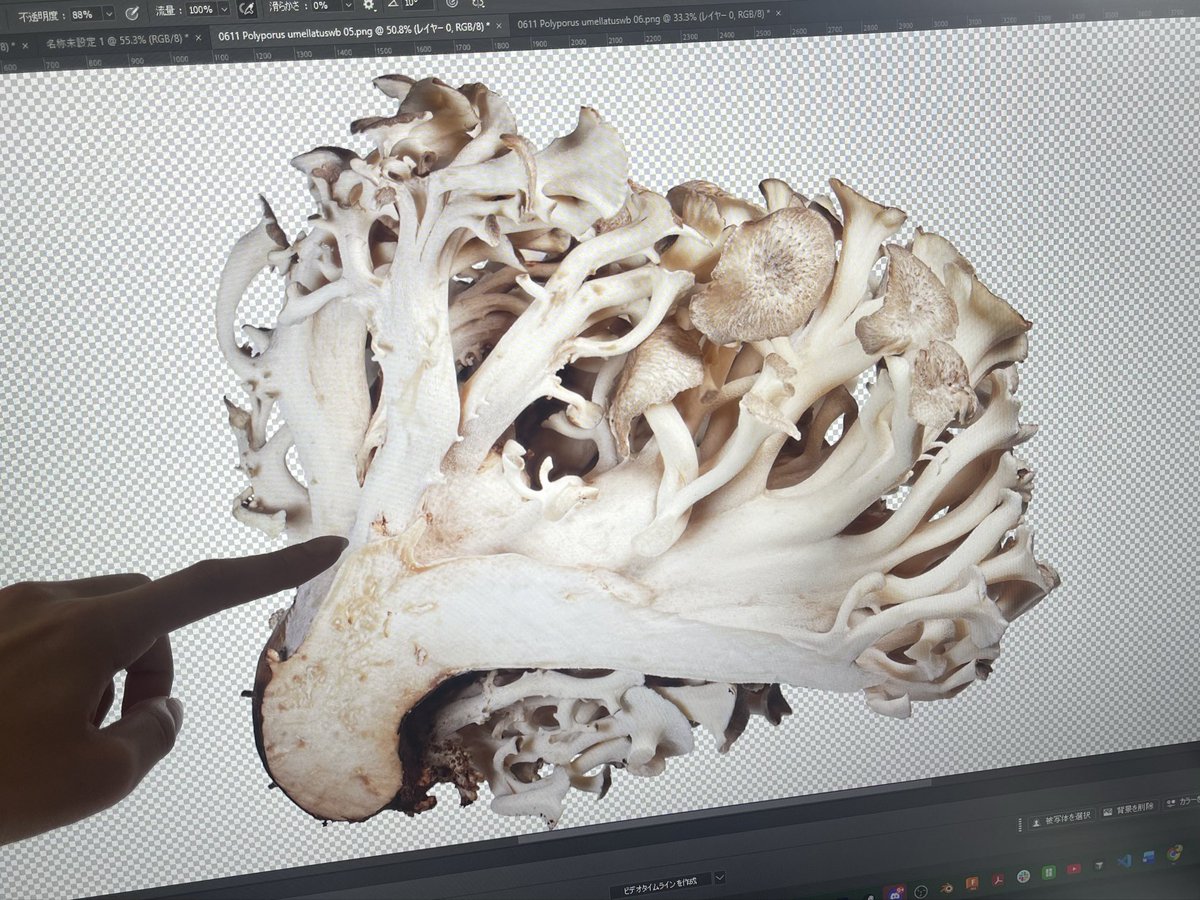This screenshot has width=1200, height=900.
Task: Click the flow value field showing 100%
Action: [200, 10]
